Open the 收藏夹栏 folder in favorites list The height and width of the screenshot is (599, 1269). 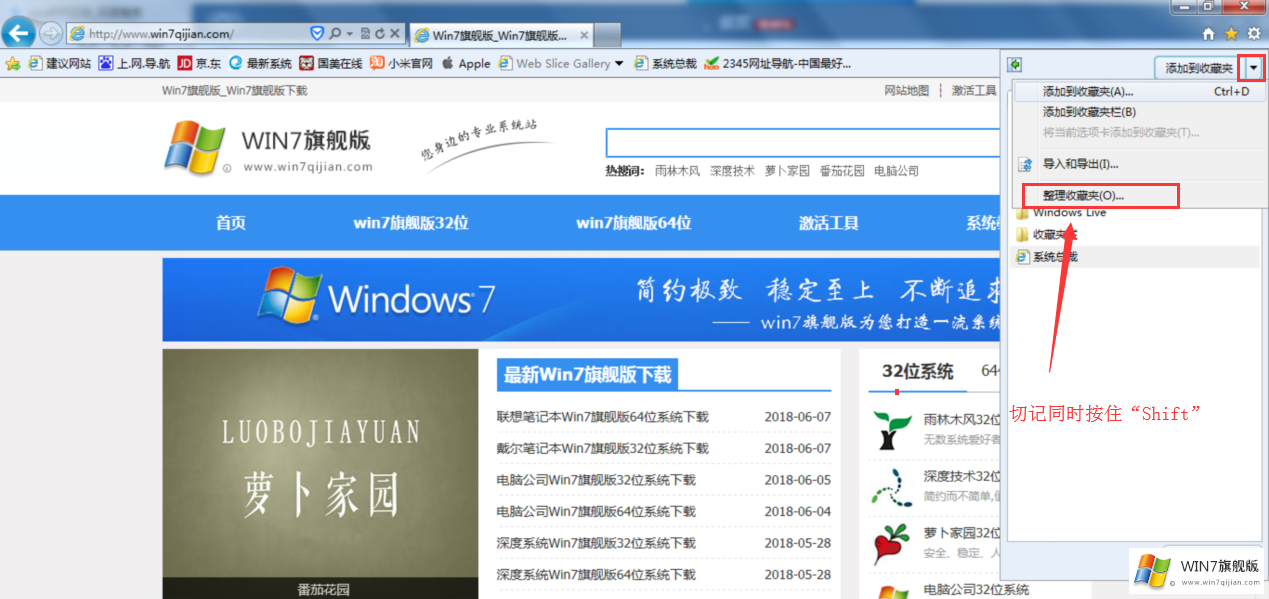pyautogui.click(x=1046, y=234)
